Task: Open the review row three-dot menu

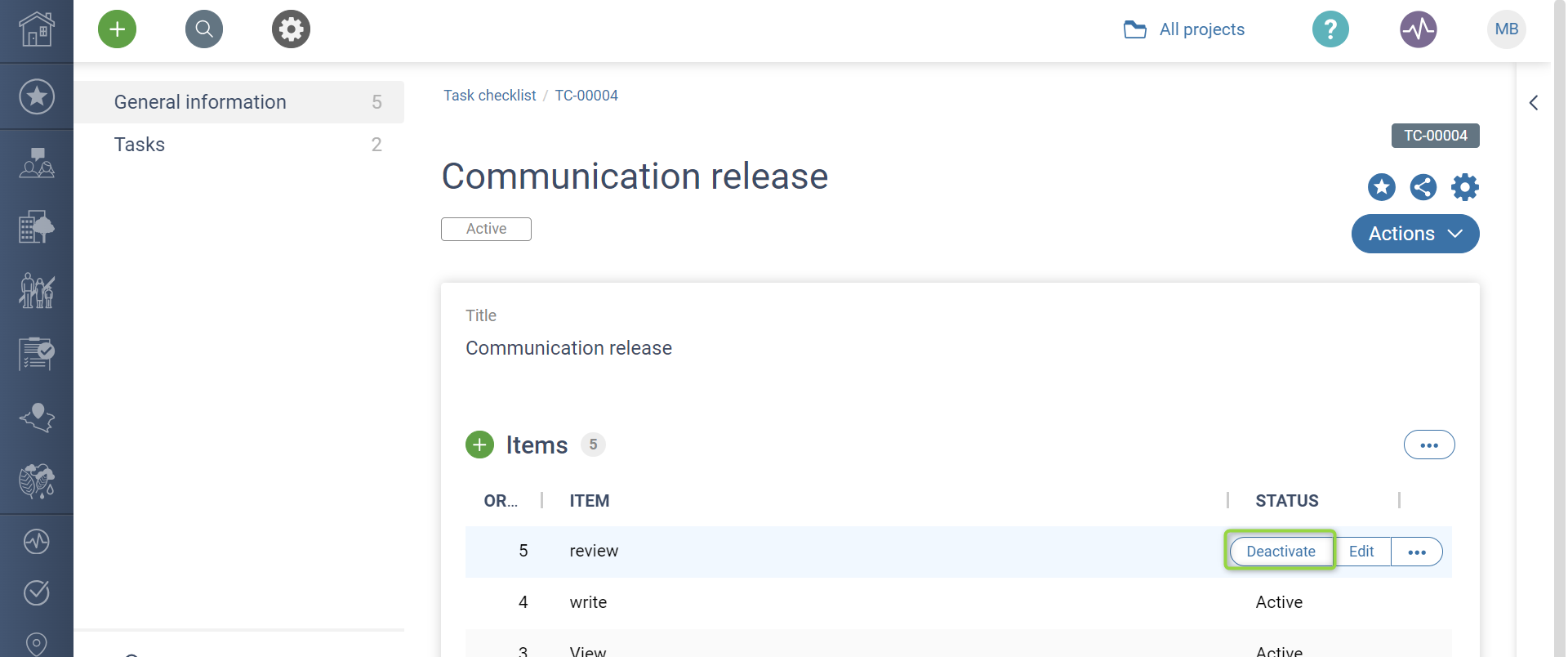Action: point(1416,552)
